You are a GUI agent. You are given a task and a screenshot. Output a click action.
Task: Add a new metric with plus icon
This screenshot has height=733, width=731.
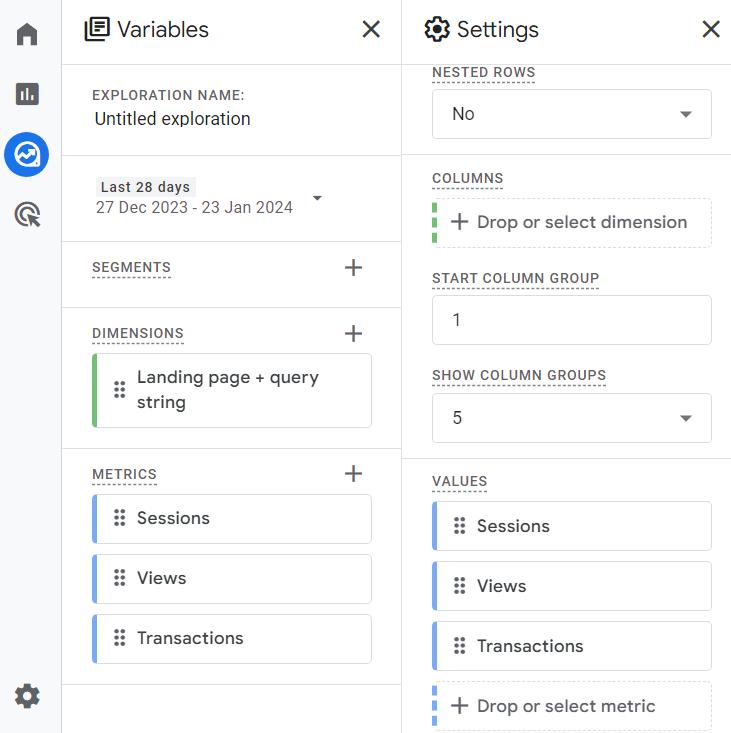coord(353,474)
